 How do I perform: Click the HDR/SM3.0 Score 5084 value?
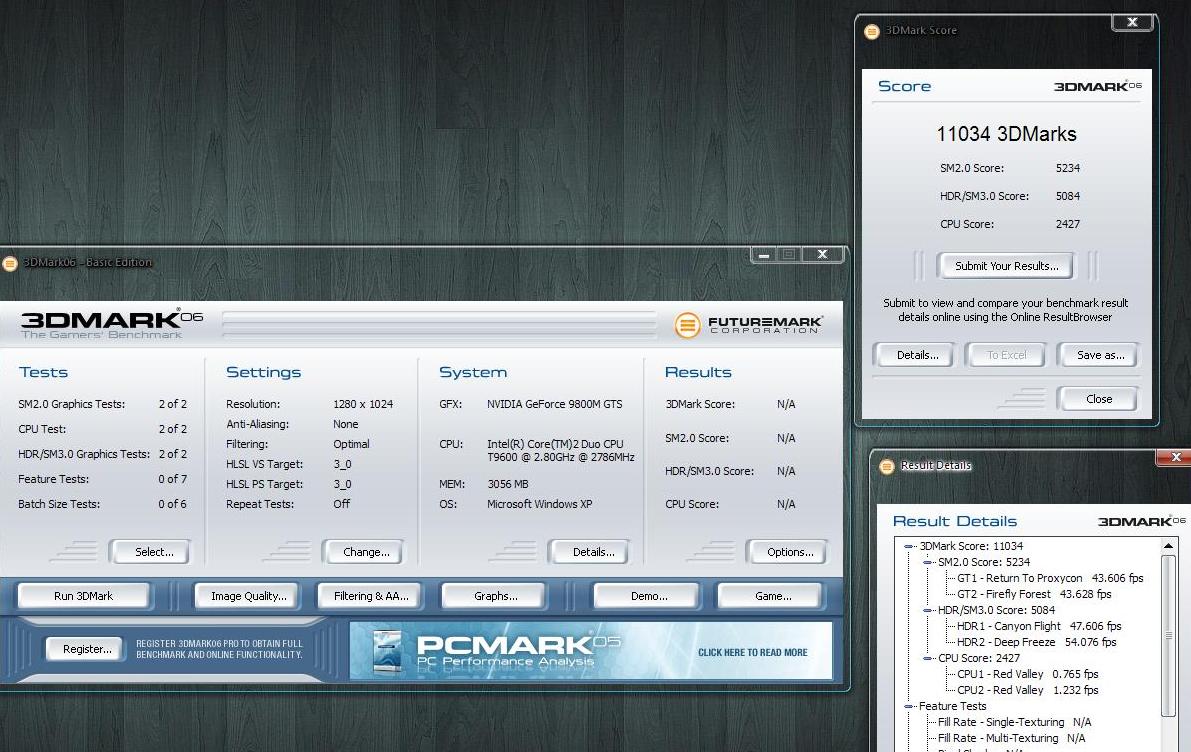(x=1067, y=196)
